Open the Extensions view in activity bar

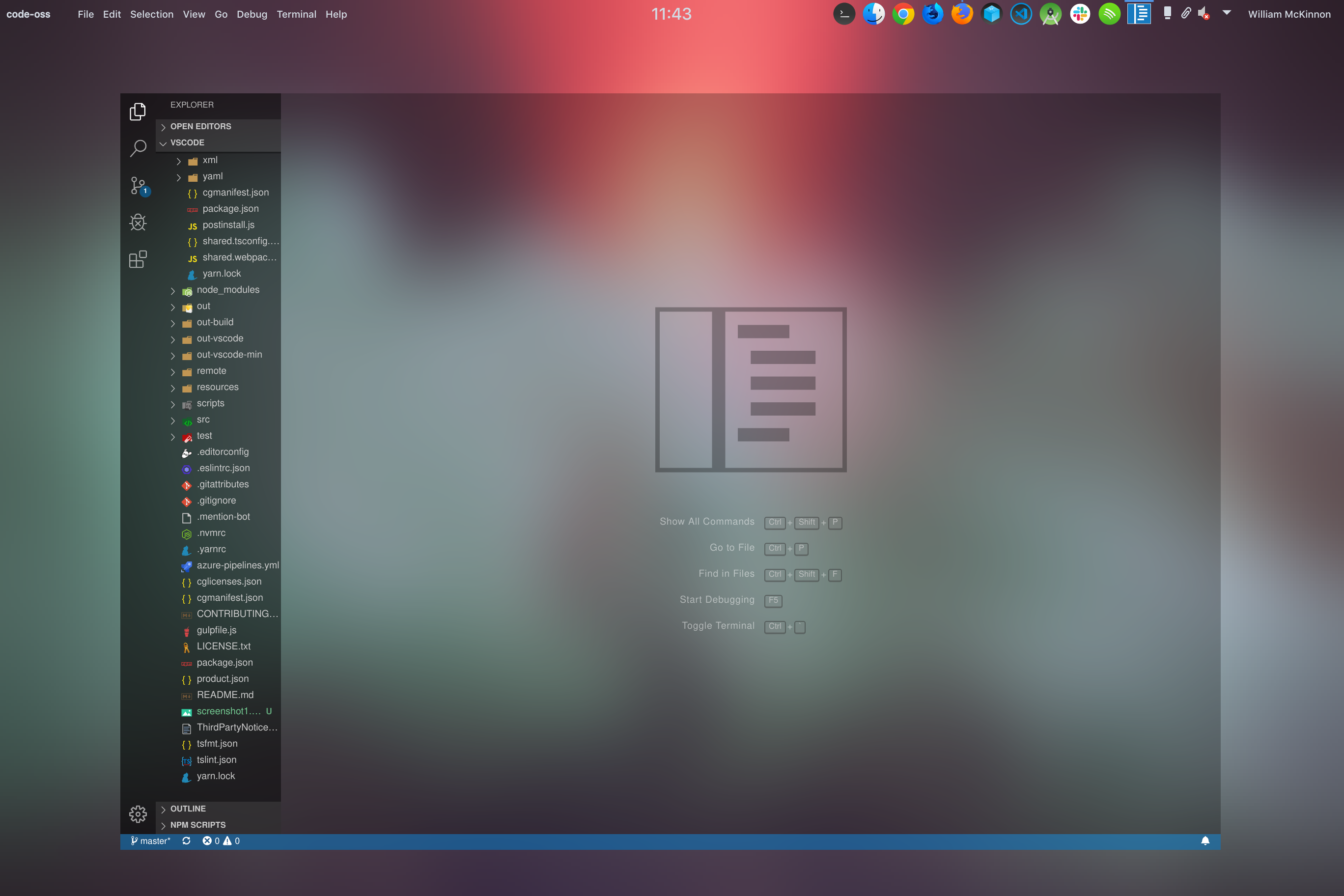point(138,259)
